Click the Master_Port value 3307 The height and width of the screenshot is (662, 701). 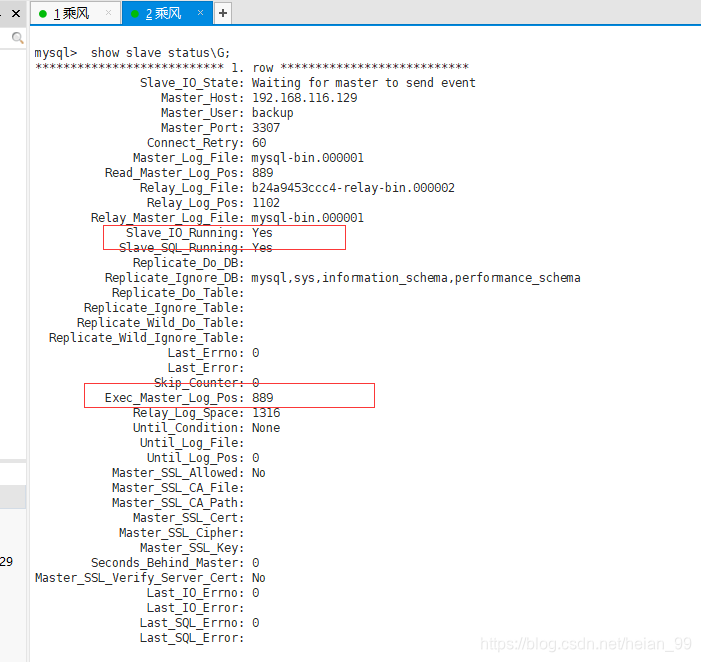(266, 128)
